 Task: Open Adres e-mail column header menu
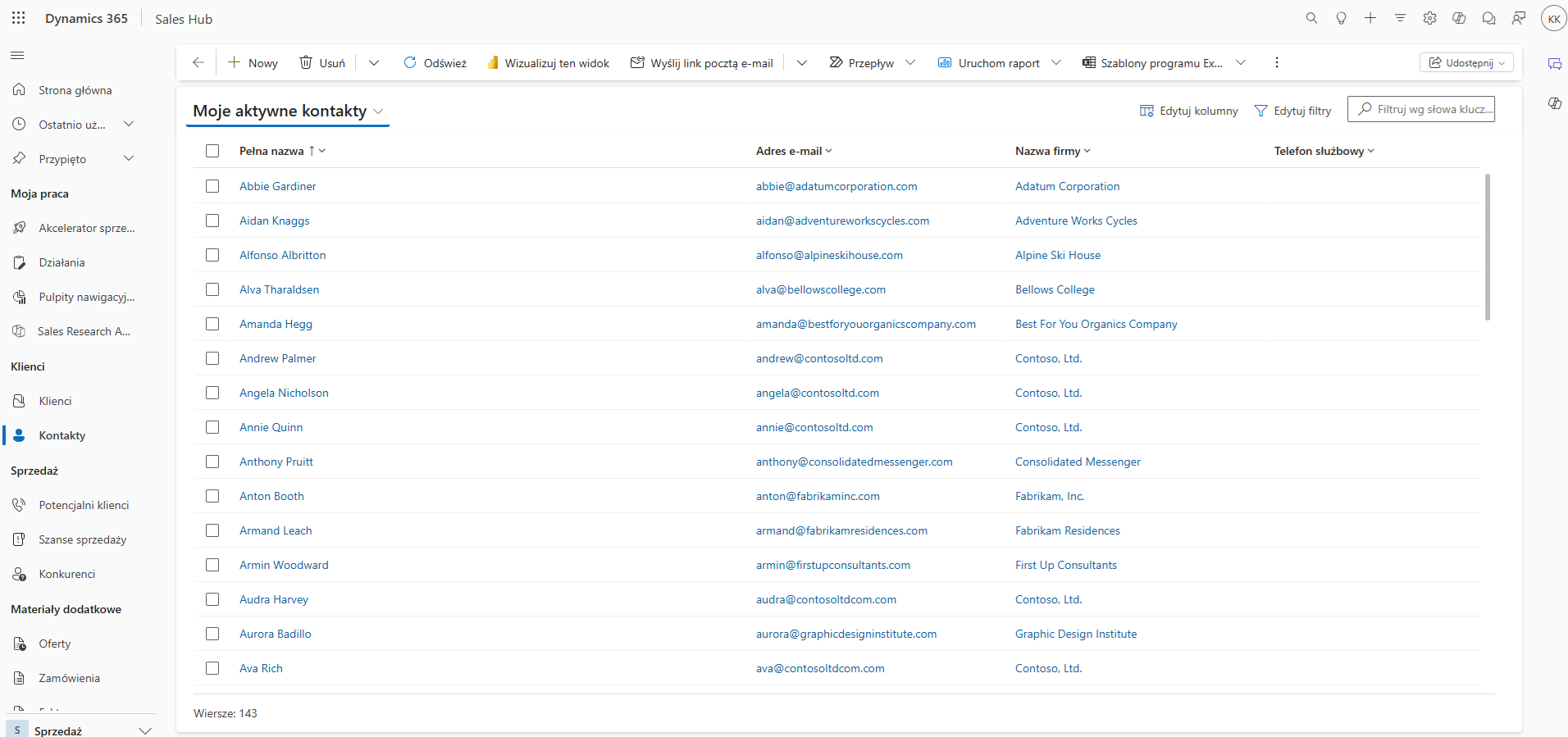pos(794,151)
